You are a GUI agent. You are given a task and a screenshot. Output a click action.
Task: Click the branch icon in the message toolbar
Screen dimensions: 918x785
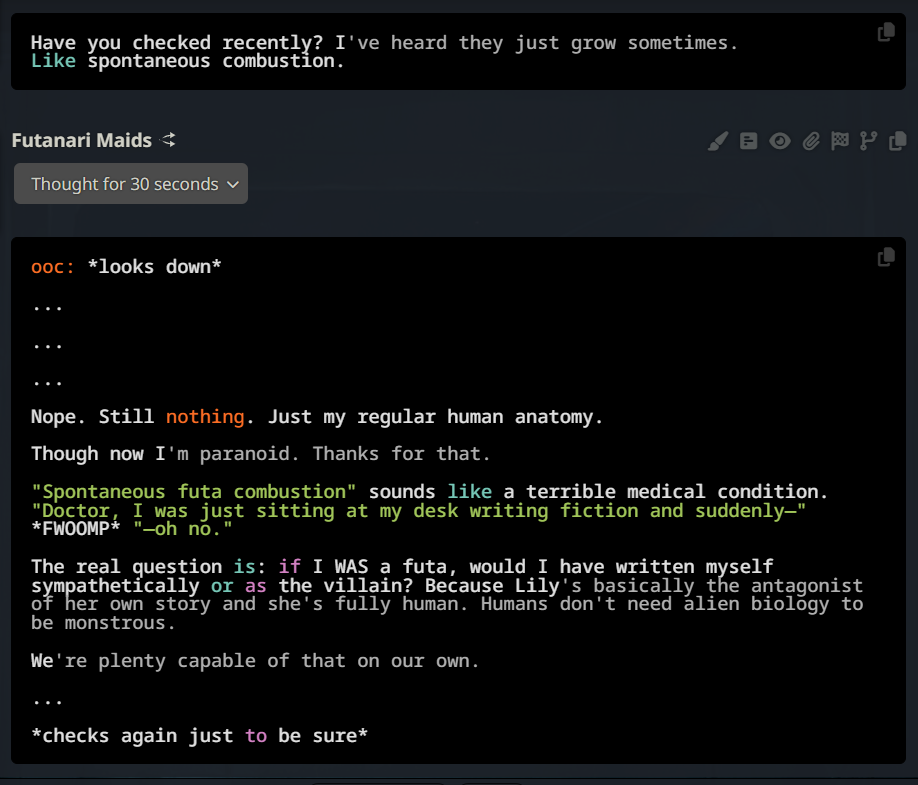coord(868,141)
